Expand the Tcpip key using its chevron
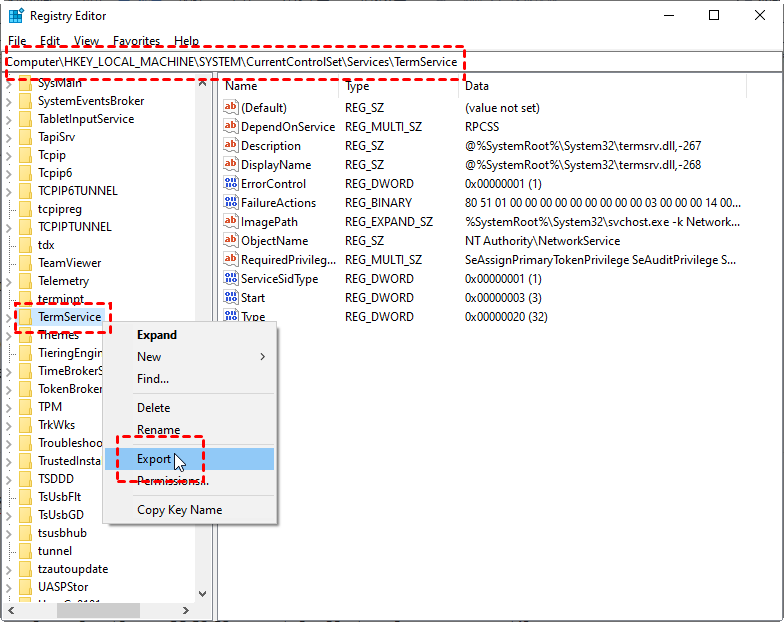 coord(9,155)
